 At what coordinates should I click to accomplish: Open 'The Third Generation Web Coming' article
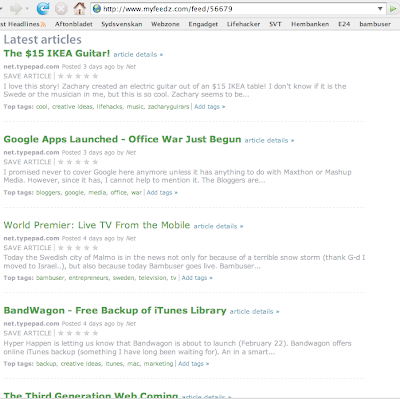(x=91, y=395)
